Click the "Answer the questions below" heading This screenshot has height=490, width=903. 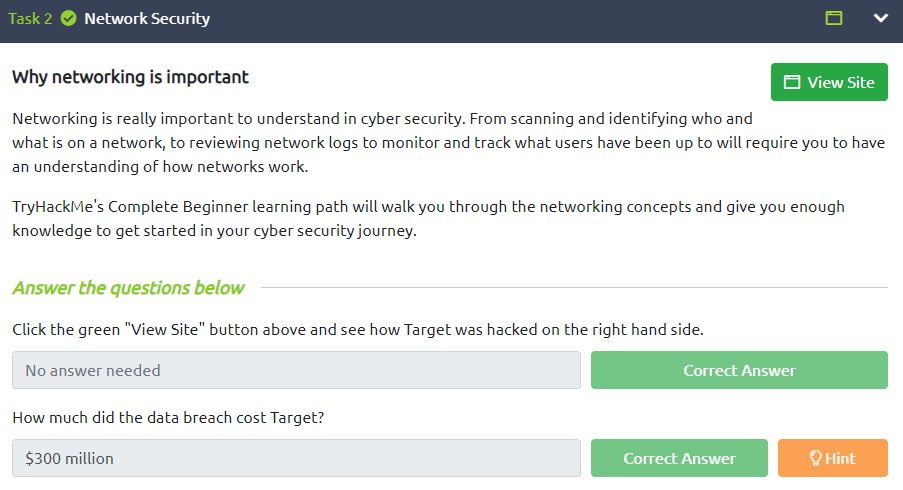coord(128,287)
